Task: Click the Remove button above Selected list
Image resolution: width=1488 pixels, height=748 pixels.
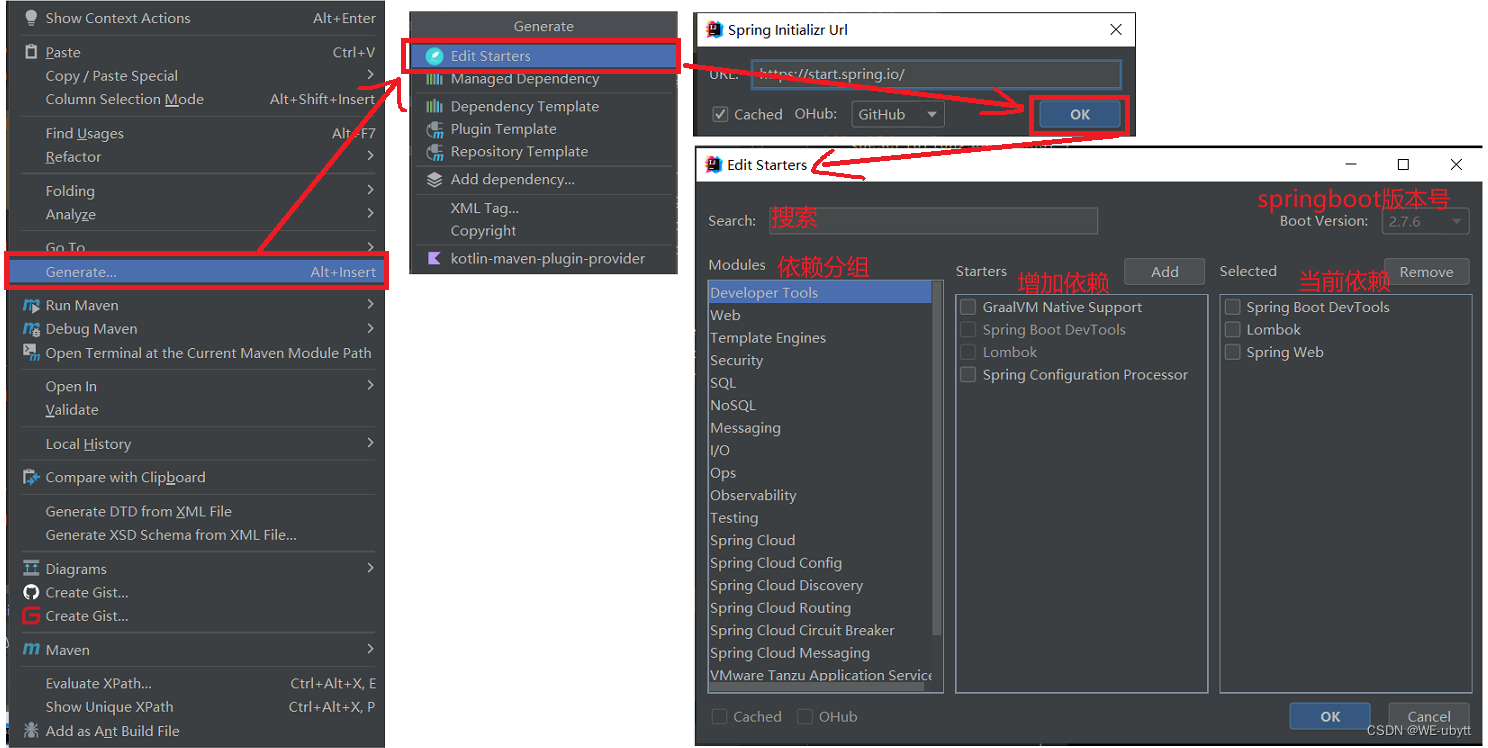Action: click(1426, 271)
